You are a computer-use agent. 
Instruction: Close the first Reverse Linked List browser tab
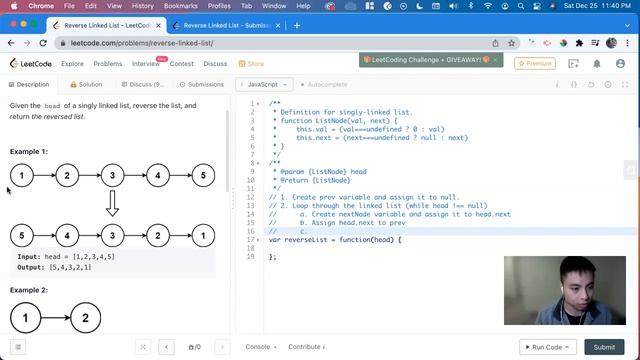point(158,25)
